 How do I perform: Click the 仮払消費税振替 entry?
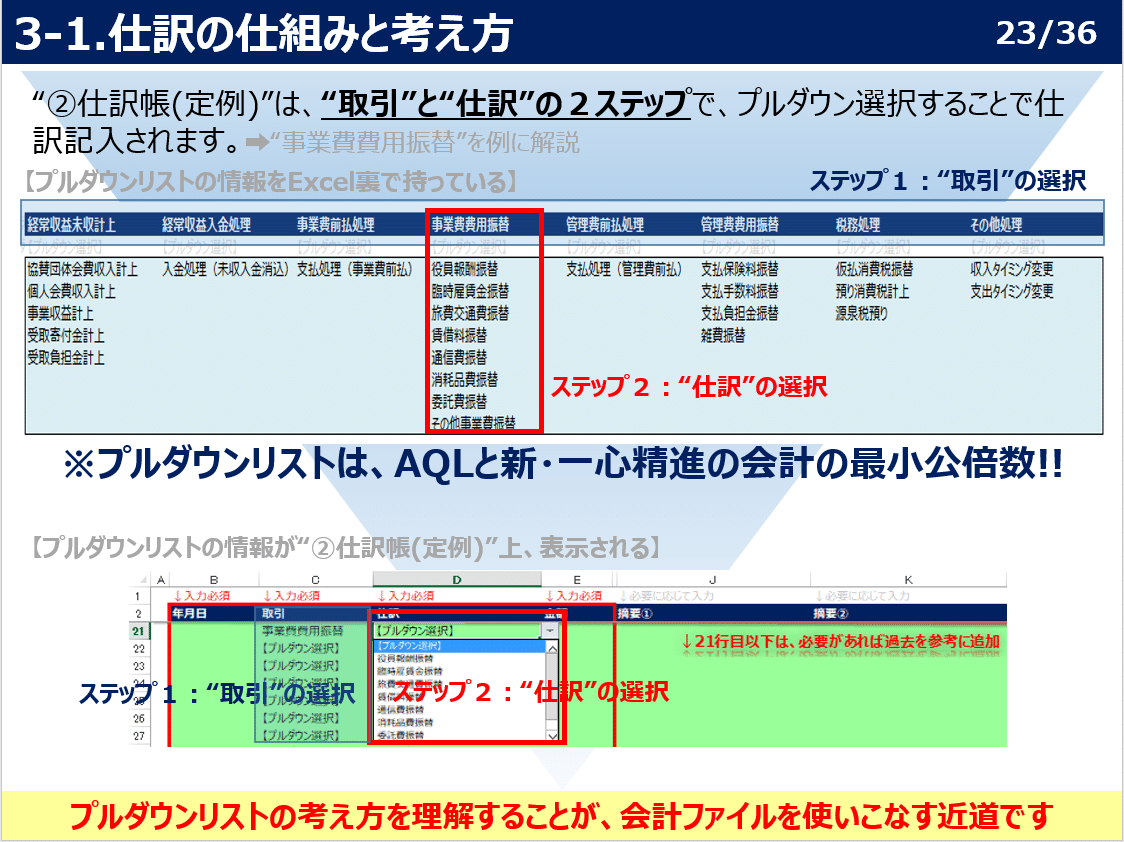(x=875, y=269)
